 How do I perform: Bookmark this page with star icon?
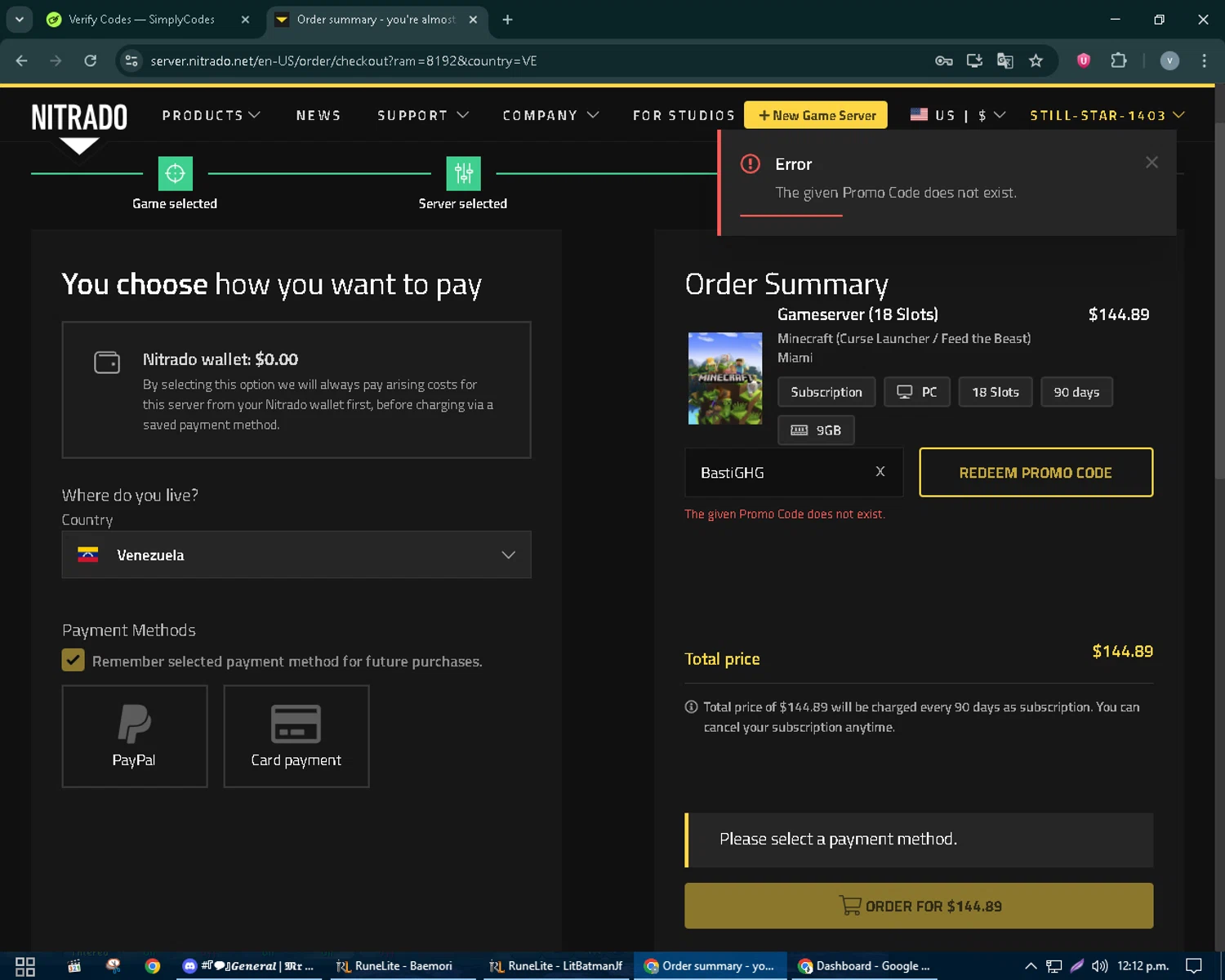[x=1036, y=60]
